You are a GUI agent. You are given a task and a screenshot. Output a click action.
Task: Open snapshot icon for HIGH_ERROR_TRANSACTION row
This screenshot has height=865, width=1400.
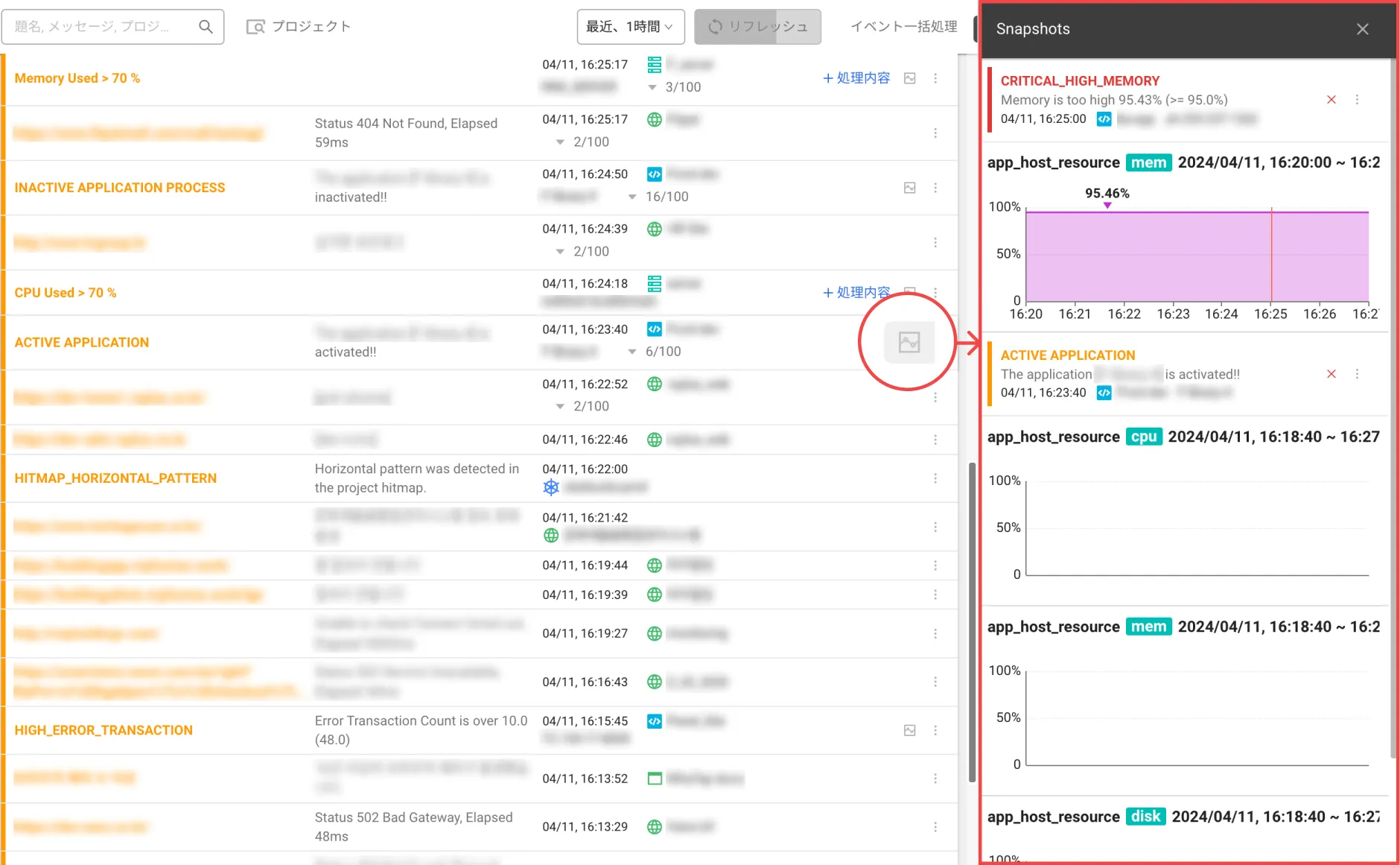pos(909,730)
